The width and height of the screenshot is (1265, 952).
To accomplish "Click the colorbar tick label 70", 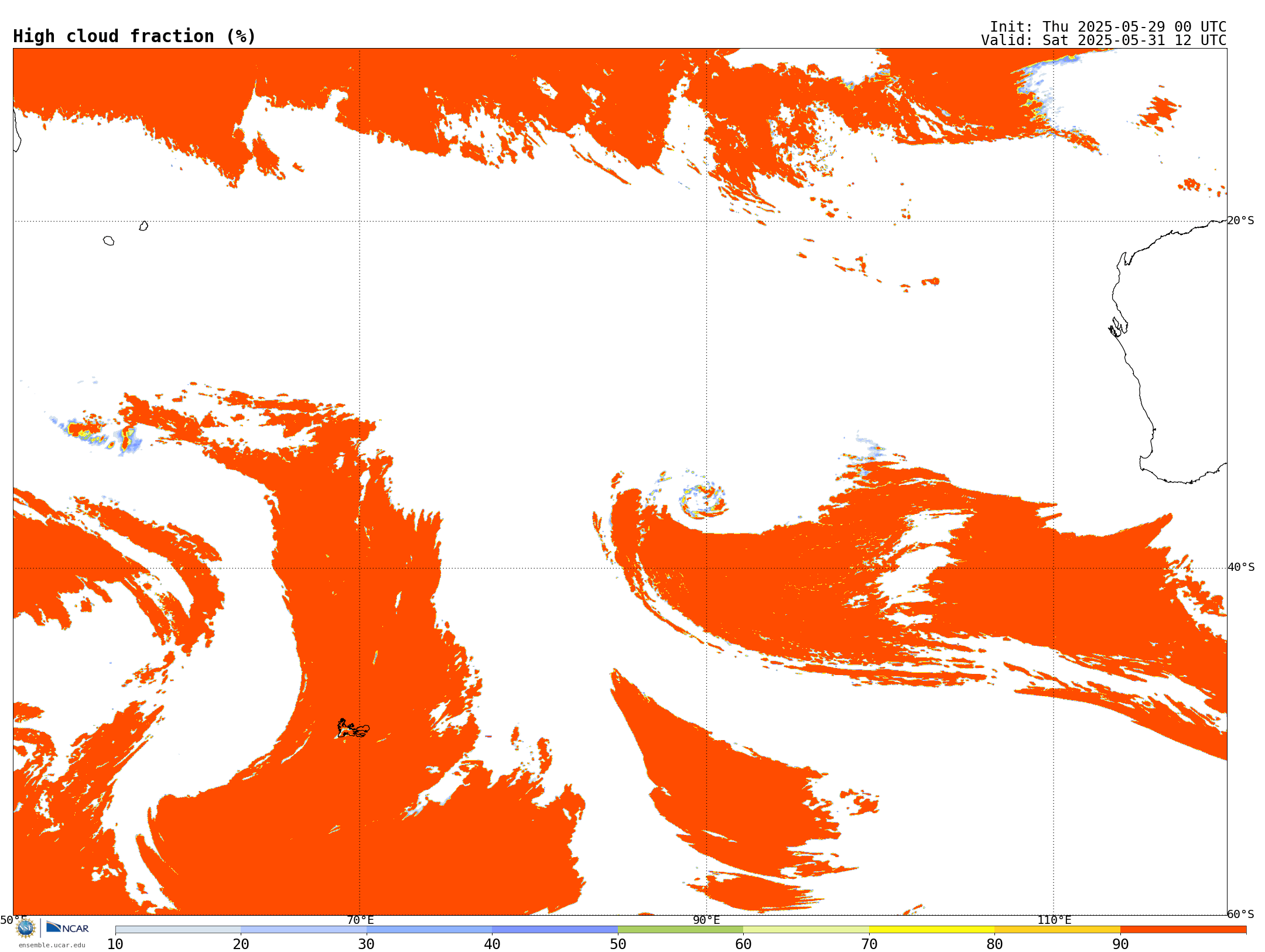I will tap(869, 944).
